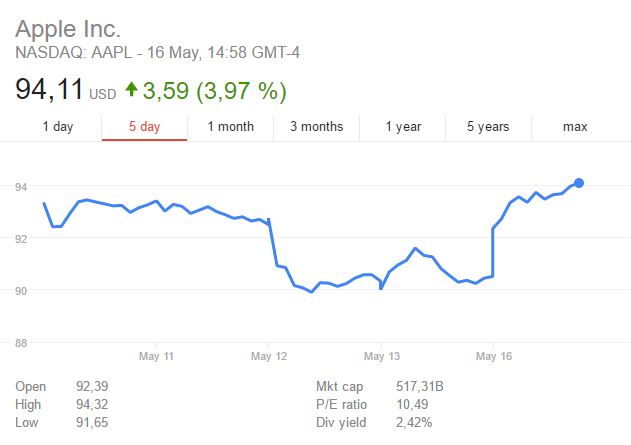
Task: Click the green up arrow icon
Action: [130, 92]
